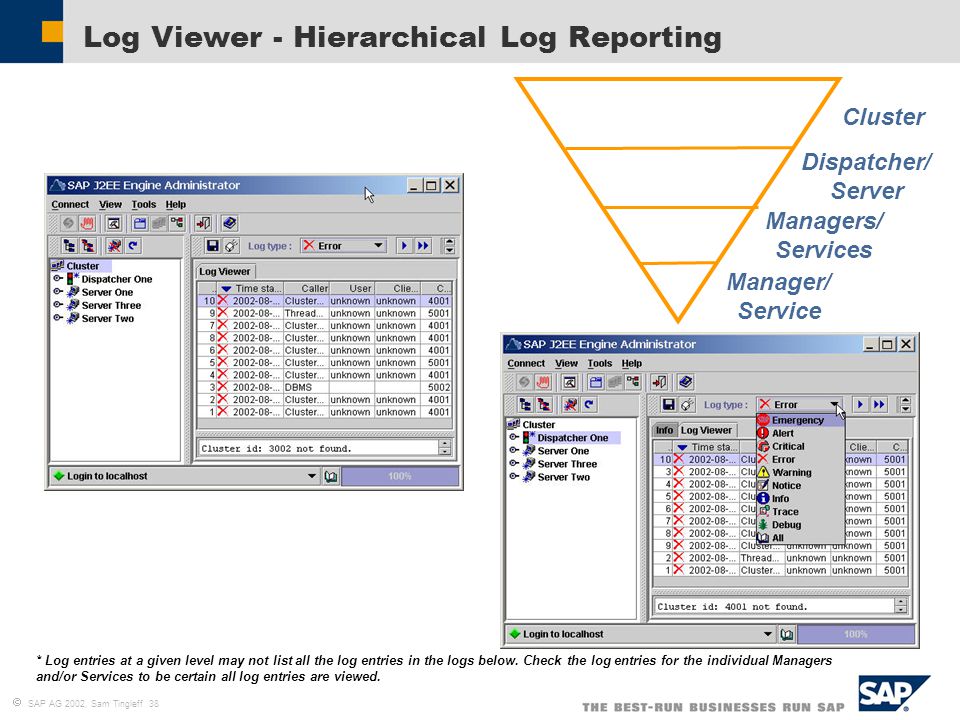Click door exit icon in left window toolbar

203,223
